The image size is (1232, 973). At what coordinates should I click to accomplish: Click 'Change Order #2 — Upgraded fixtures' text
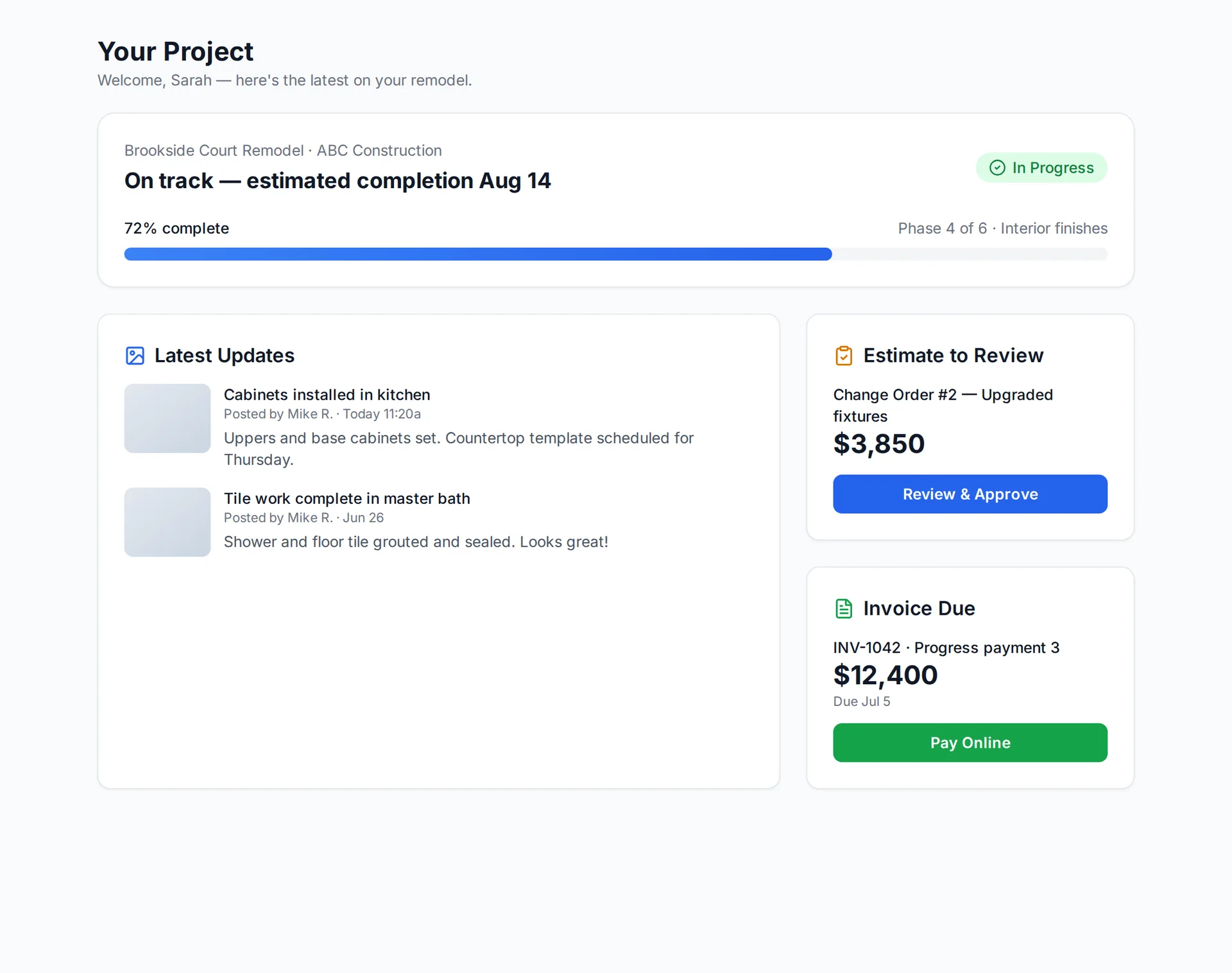[943, 405]
